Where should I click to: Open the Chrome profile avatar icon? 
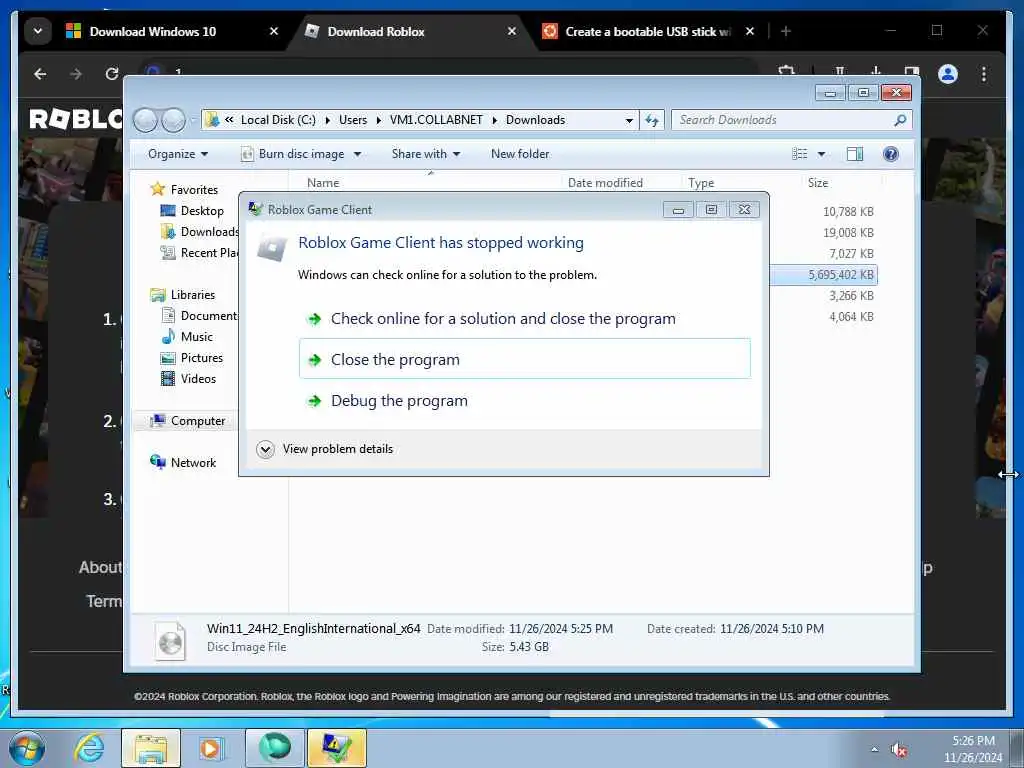coord(948,74)
